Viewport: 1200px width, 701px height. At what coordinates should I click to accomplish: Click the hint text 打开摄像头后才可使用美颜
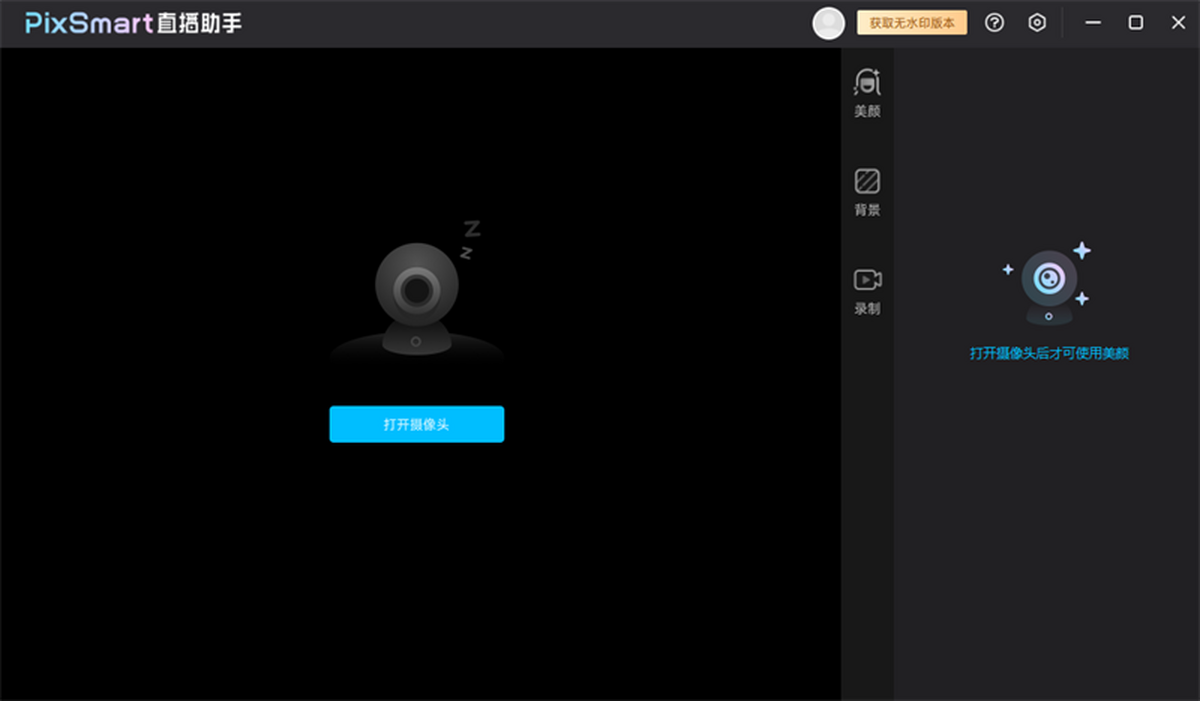1050,353
